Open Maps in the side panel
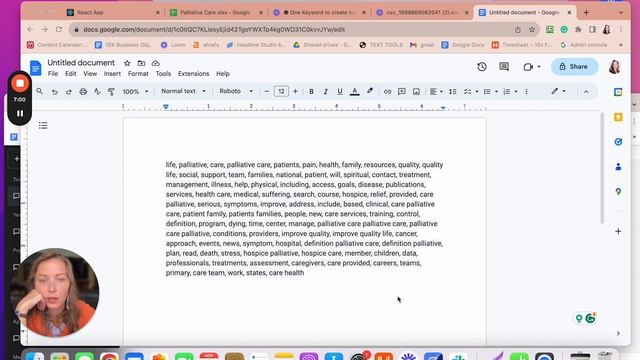The height and width of the screenshot is (360, 640). pos(618,191)
